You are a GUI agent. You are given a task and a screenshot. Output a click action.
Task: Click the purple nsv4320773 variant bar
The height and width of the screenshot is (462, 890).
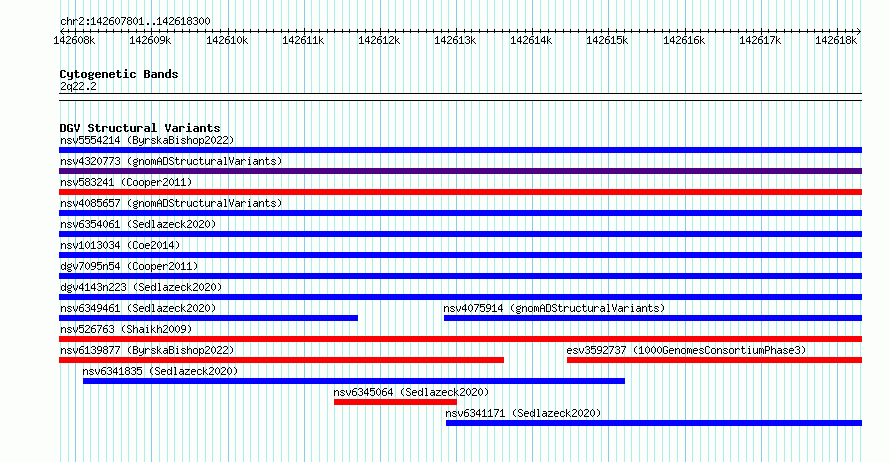[x=460, y=171]
